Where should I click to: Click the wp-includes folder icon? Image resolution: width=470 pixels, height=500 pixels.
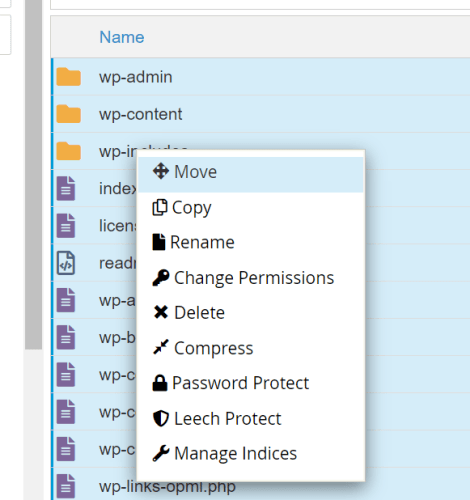[x=68, y=151]
